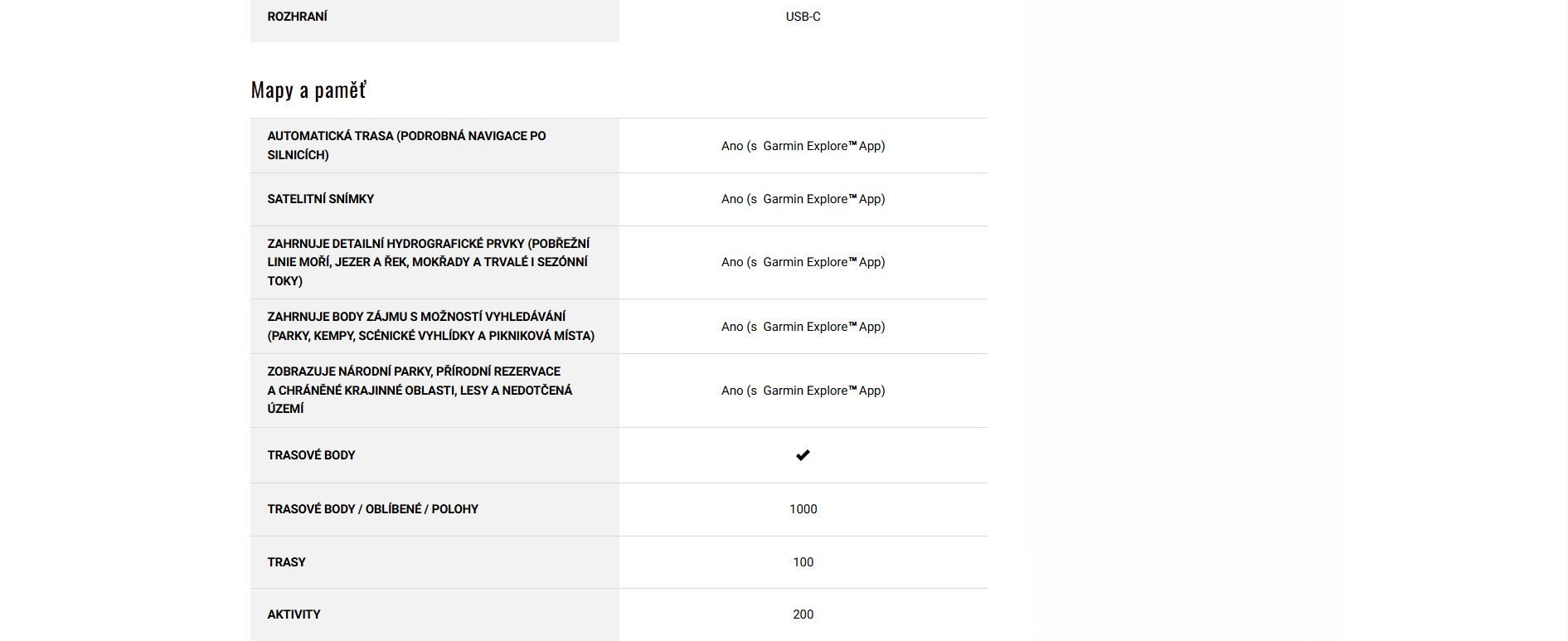Screen dimensions: 1568x641
Task: Click the checkmark in the Trasové body row
Action: (x=803, y=455)
